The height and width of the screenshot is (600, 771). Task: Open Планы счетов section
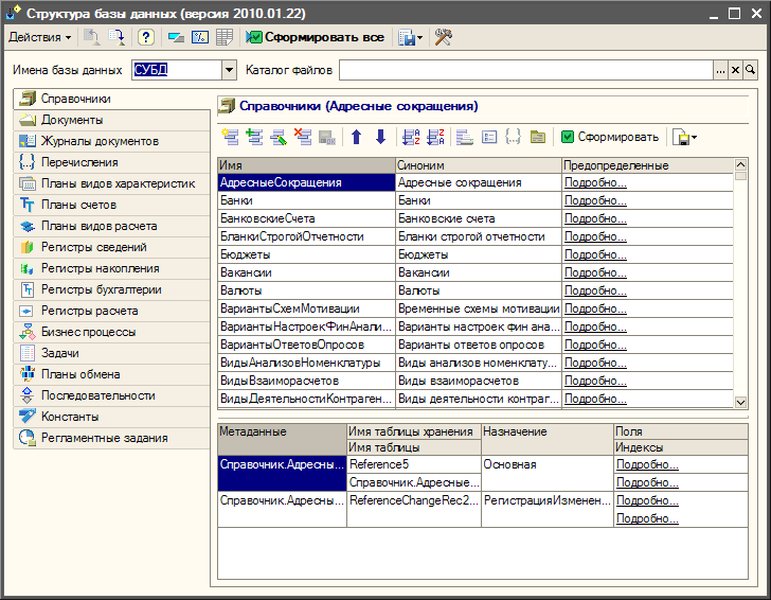112,205
